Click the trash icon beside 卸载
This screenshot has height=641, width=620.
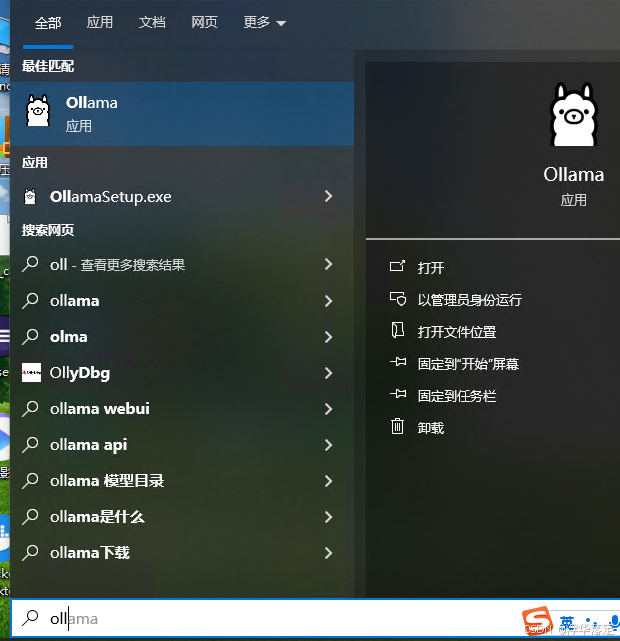point(397,426)
